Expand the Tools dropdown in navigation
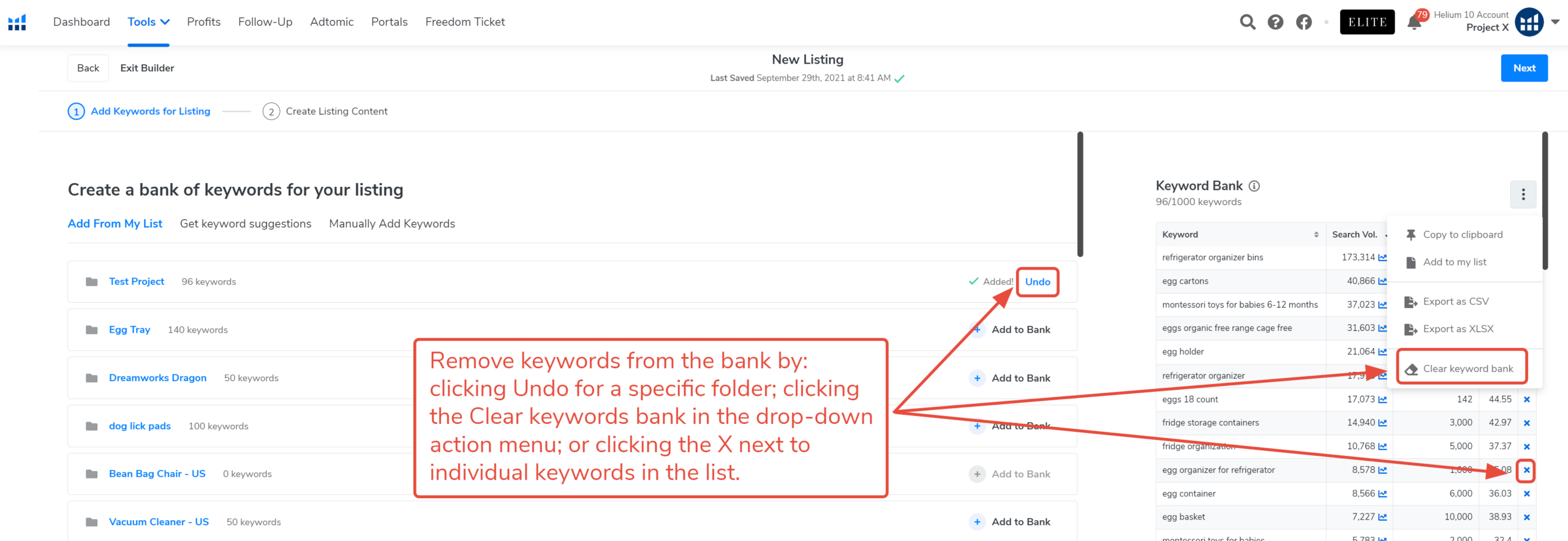Image resolution: width=1568 pixels, height=541 pixels. (148, 22)
